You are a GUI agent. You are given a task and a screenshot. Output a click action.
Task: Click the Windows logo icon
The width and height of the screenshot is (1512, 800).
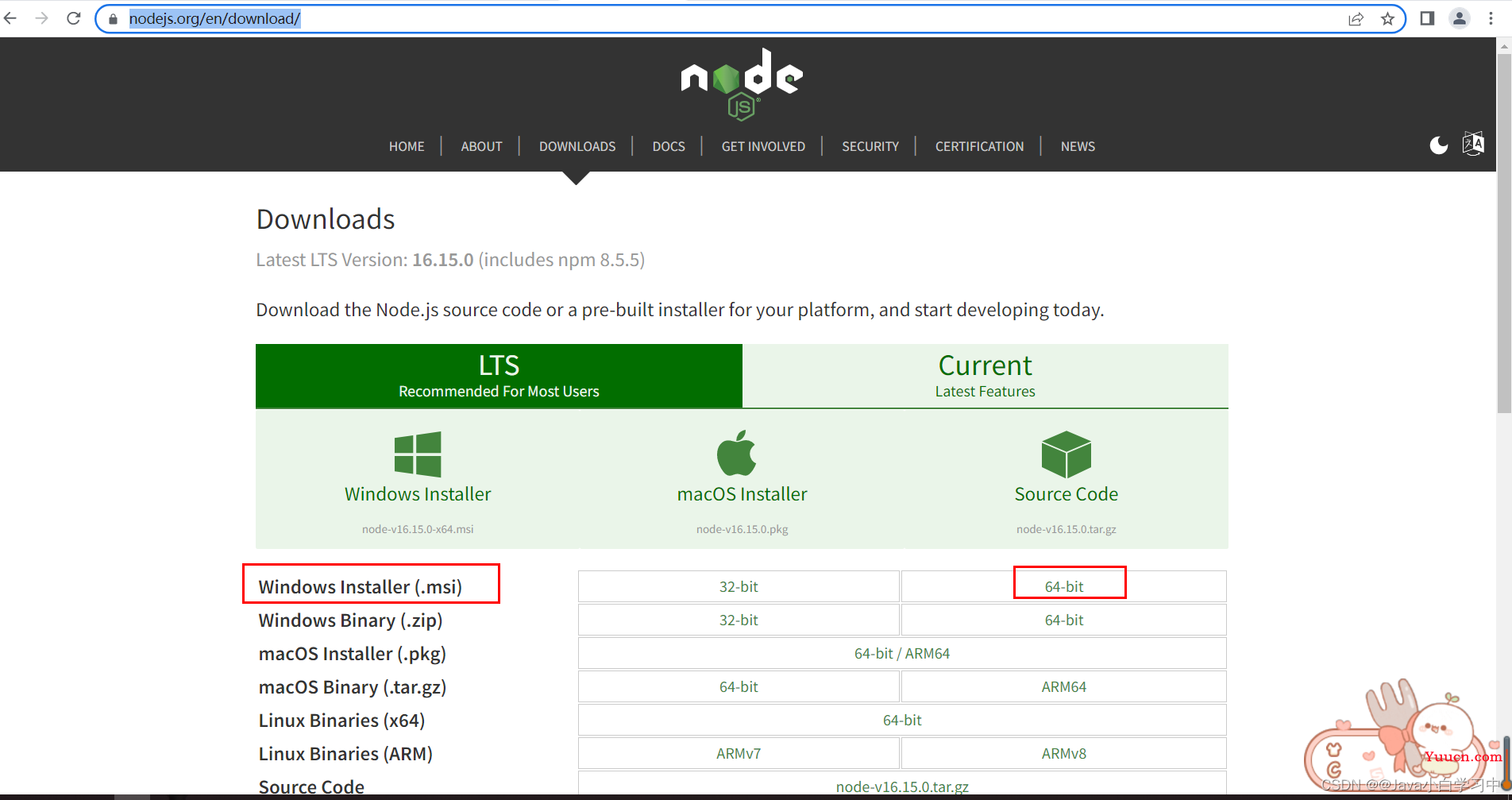(418, 454)
